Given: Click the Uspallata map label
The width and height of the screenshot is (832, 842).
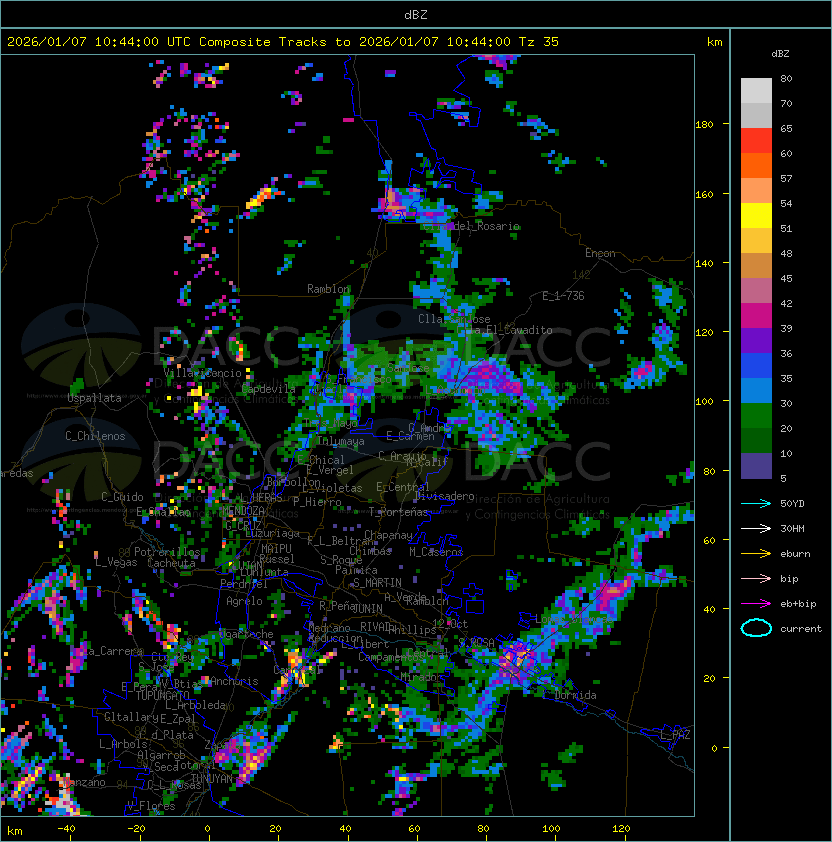Looking at the screenshot, I should point(94,398).
